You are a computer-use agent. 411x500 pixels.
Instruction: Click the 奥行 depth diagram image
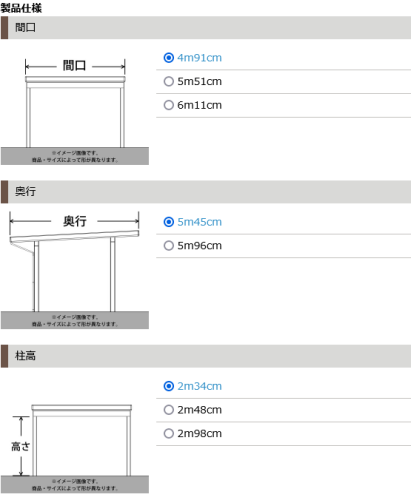coord(75,270)
